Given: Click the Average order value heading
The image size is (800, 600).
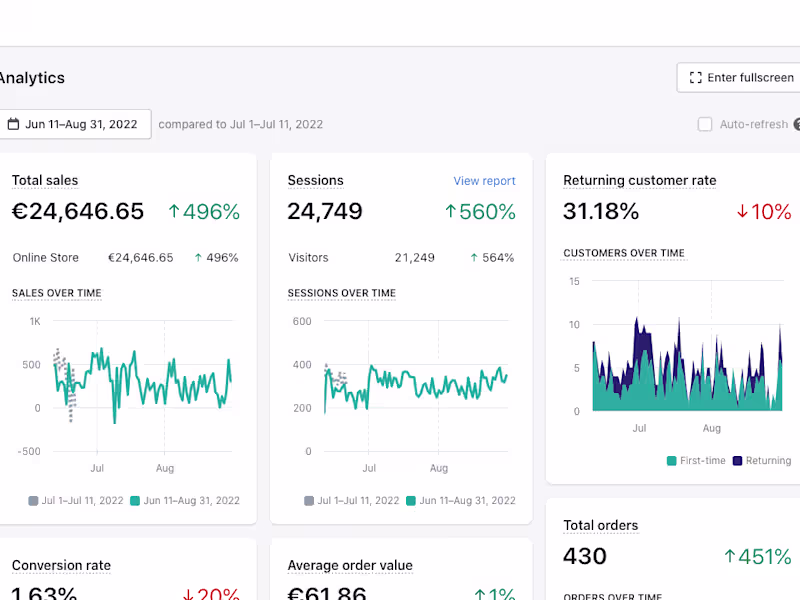Looking at the screenshot, I should [x=349, y=566].
